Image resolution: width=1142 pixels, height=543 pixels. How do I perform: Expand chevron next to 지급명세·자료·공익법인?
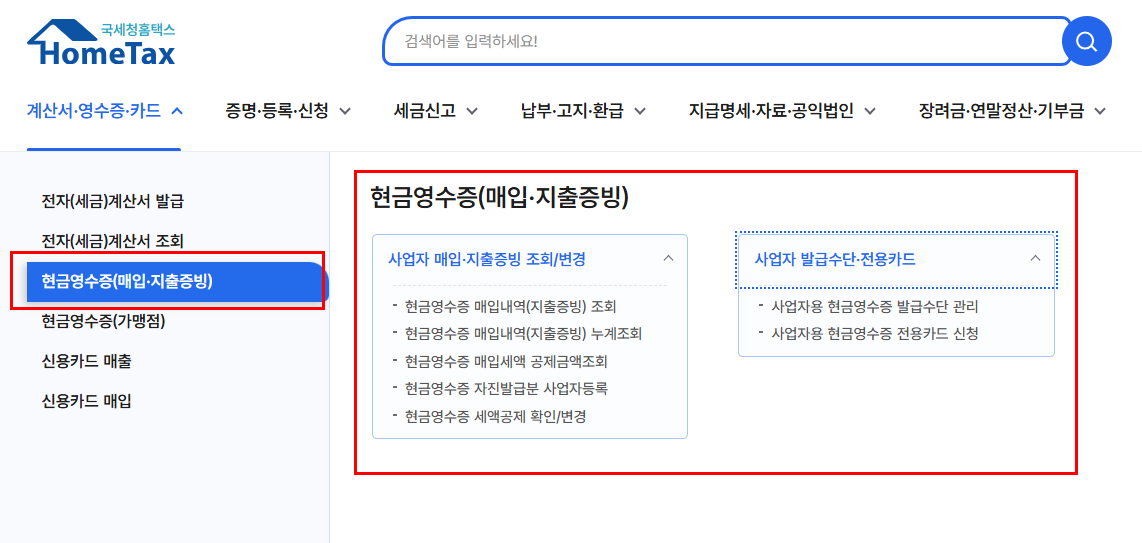coord(870,111)
